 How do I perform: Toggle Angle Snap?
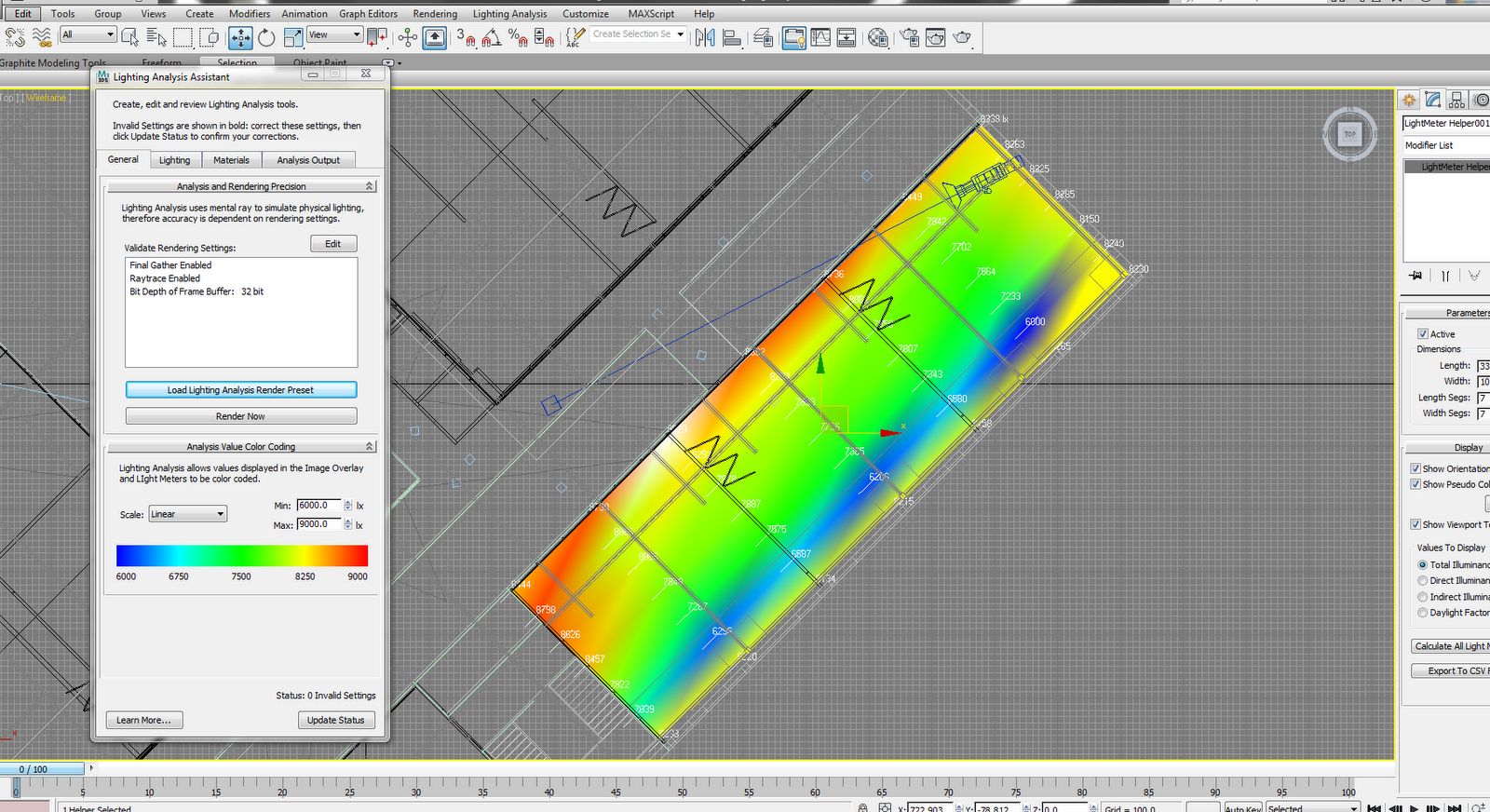click(492, 37)
